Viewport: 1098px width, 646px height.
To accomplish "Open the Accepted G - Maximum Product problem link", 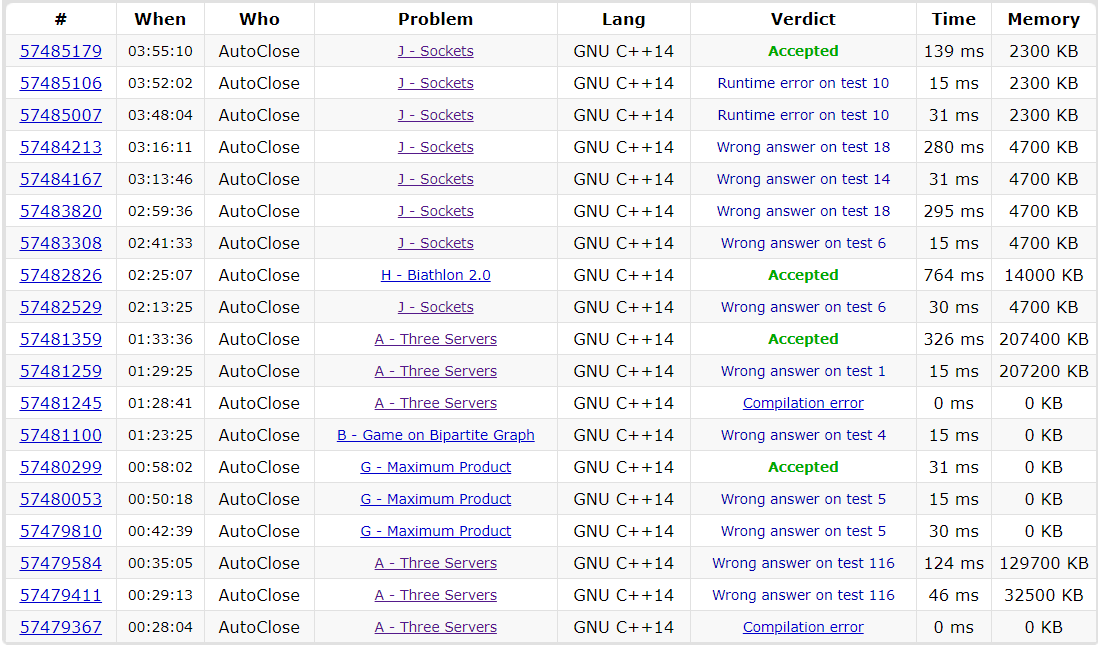I will [x=435, y=467].
